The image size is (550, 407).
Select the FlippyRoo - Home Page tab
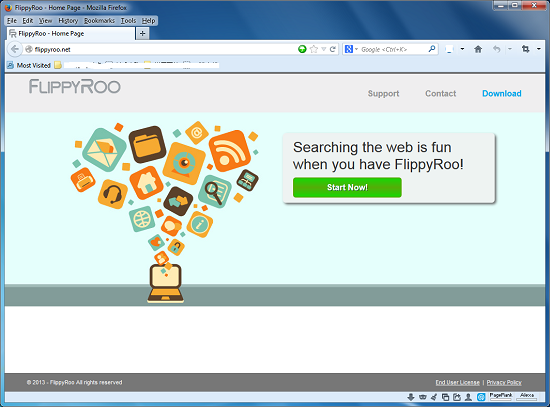(x=71, y=34)
